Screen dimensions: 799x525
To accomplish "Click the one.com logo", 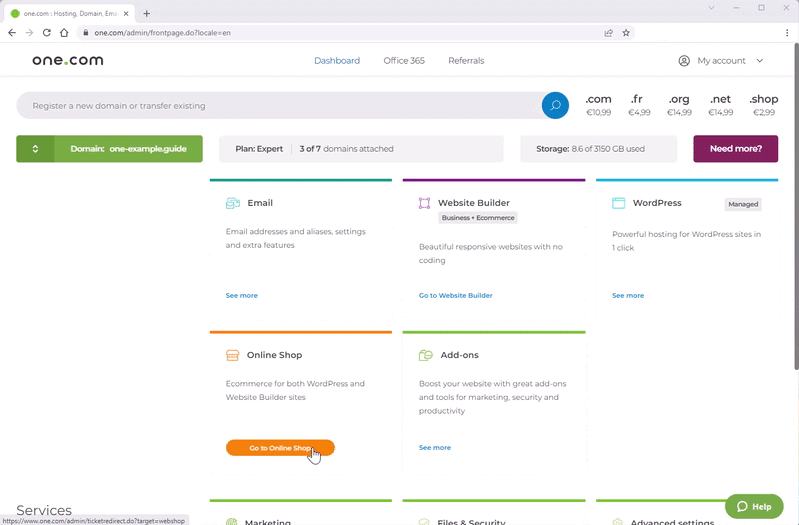I will point(68,60).
